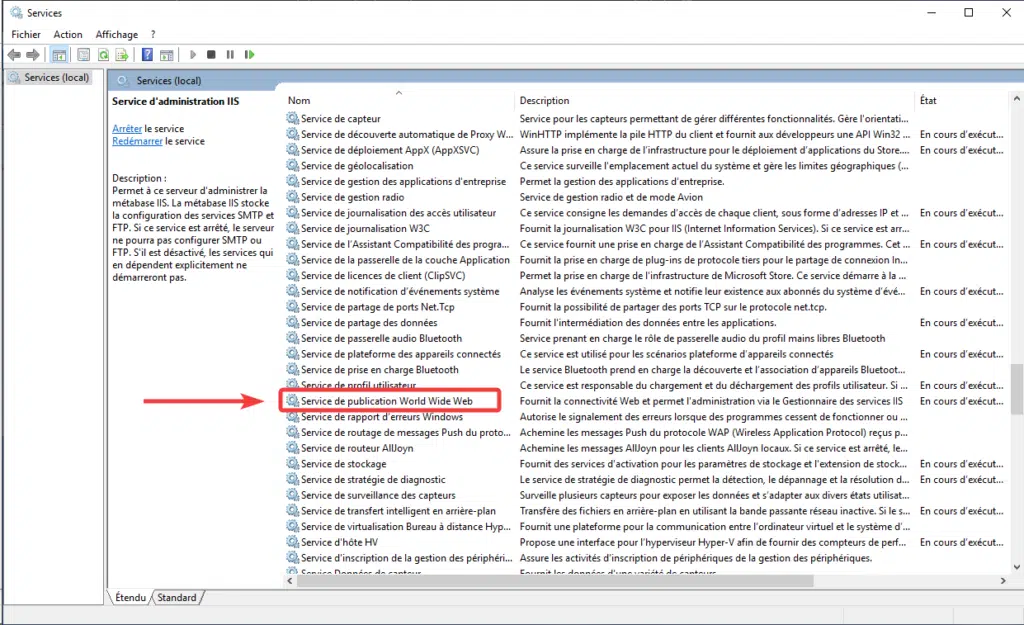Click the Services gear icon in title bar
This screenshot has height=625, width=1024.
coord(16,12)
